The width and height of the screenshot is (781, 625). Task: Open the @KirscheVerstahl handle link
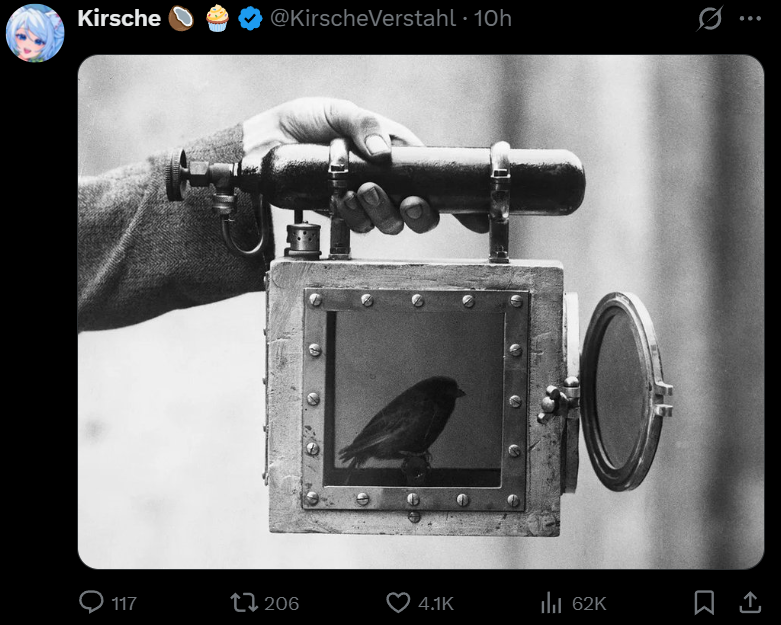pyautogui.click(x=363, y=18)
